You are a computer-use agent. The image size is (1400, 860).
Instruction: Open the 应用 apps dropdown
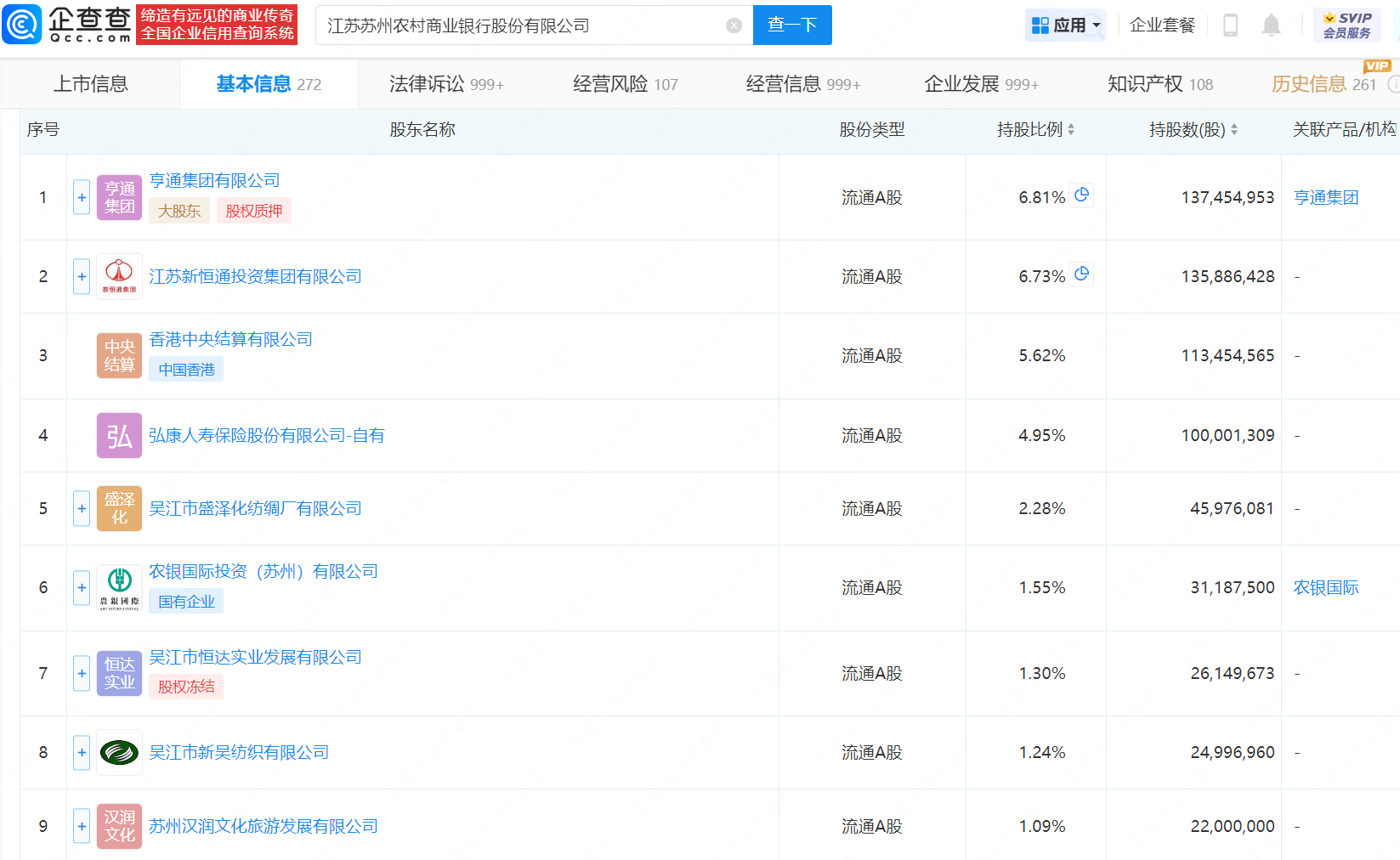[x=1066, y=25]
